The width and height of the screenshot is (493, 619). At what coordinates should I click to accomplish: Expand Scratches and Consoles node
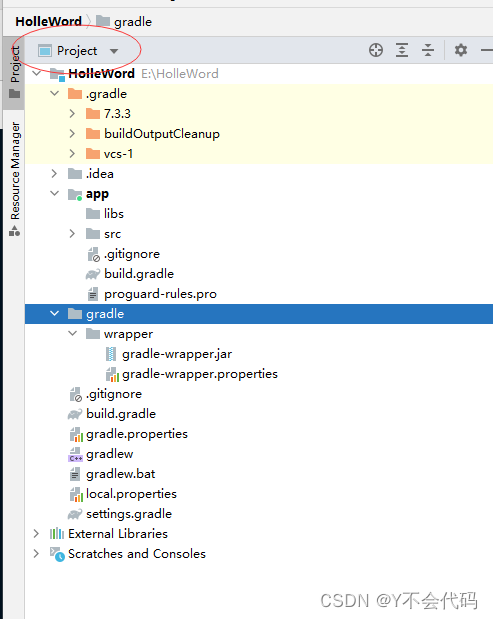pos(36,553)
